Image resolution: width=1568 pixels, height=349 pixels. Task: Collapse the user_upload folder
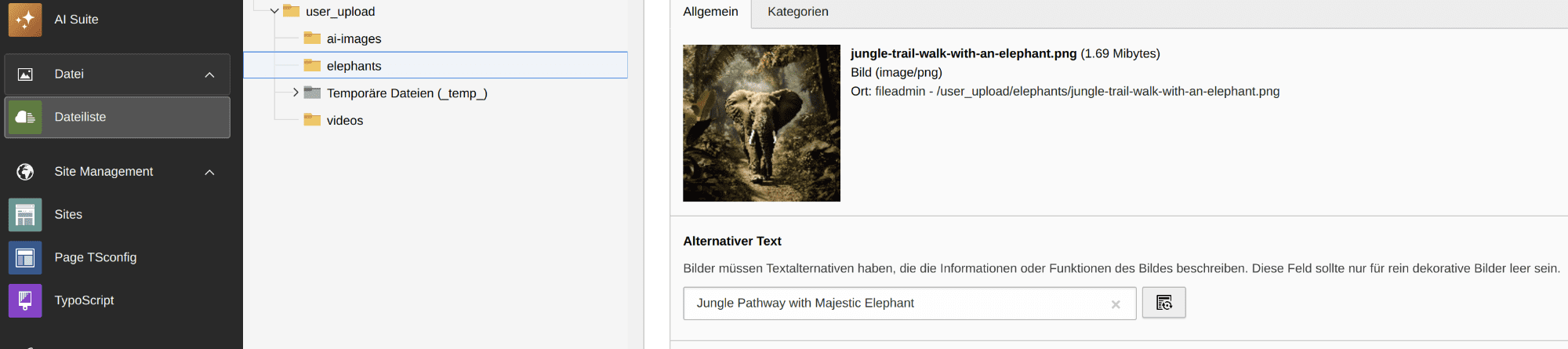click(274, 12)
